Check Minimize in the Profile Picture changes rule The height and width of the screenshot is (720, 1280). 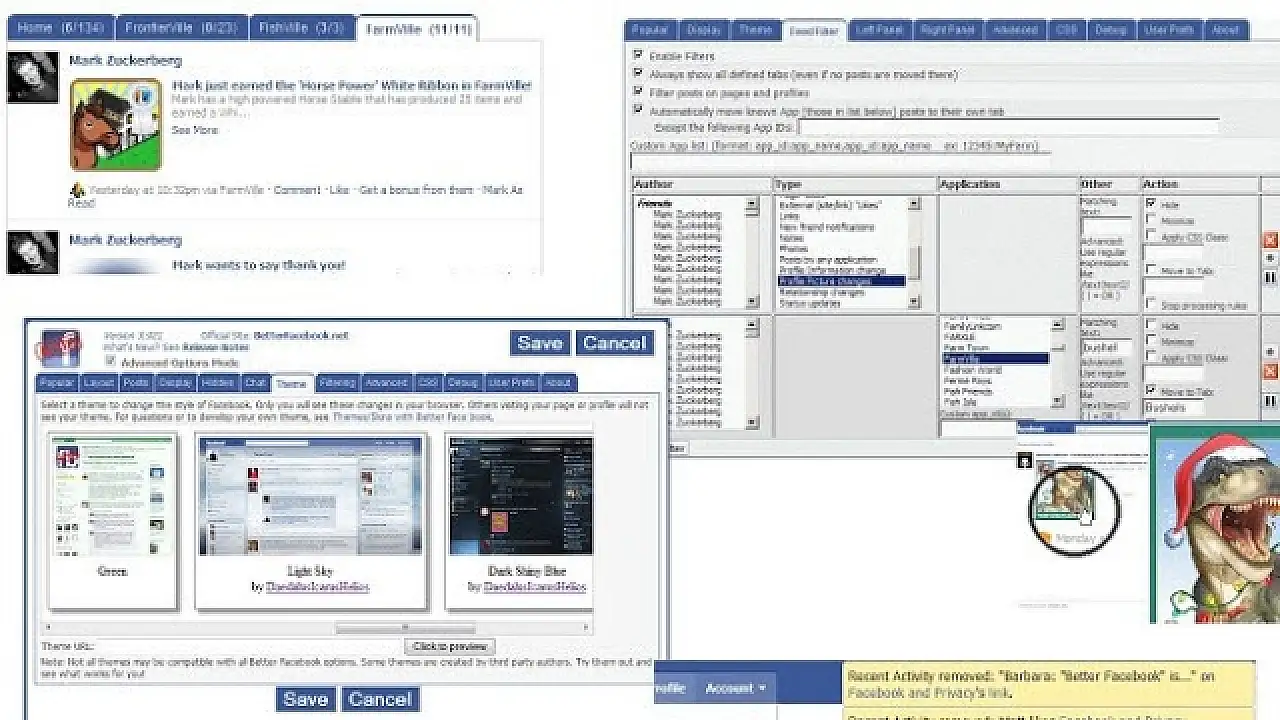click(x=1151, y=220)
